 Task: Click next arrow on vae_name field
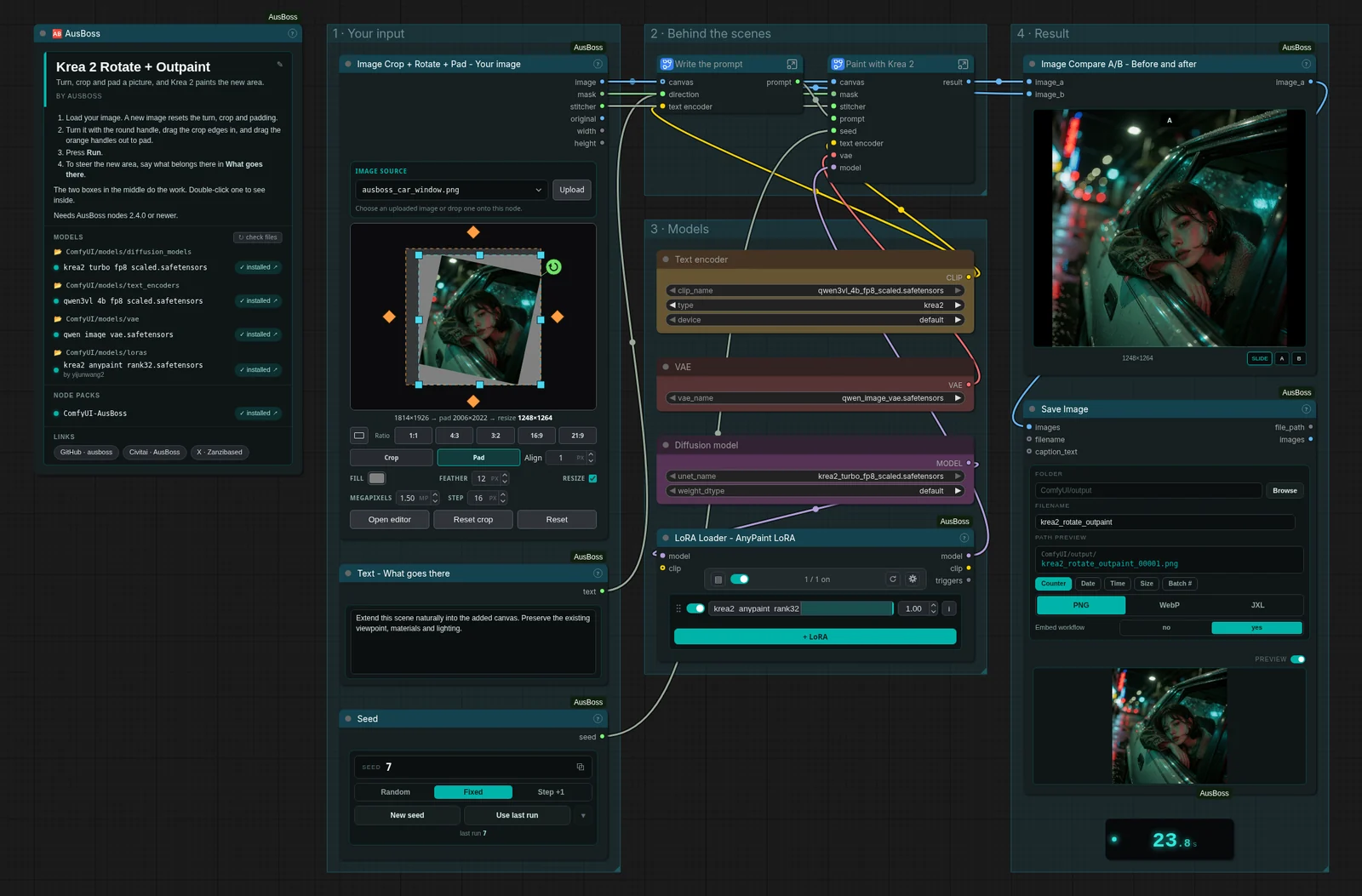pos(958,398)
